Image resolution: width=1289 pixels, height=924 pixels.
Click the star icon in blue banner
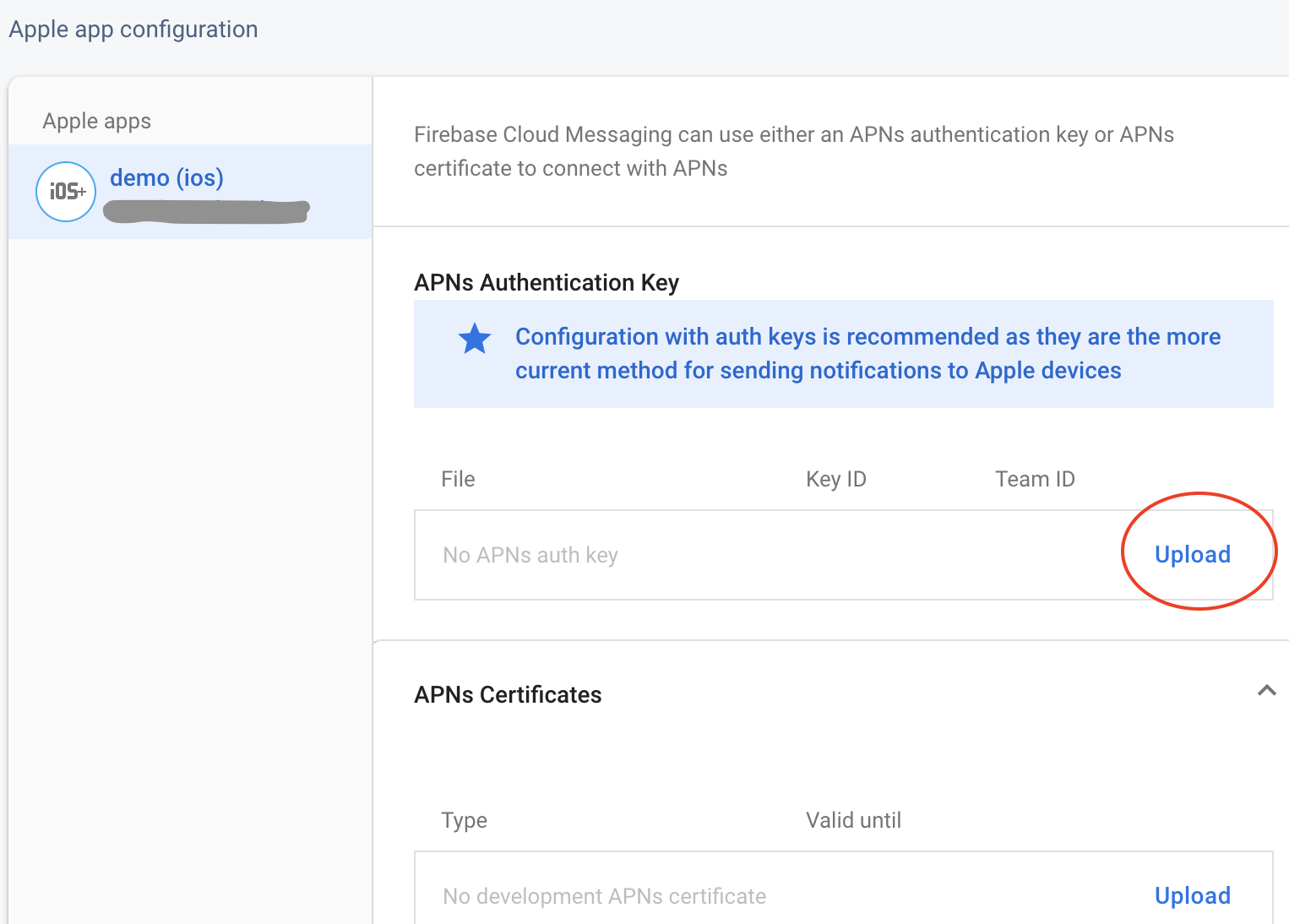click(x=474, y=338)
